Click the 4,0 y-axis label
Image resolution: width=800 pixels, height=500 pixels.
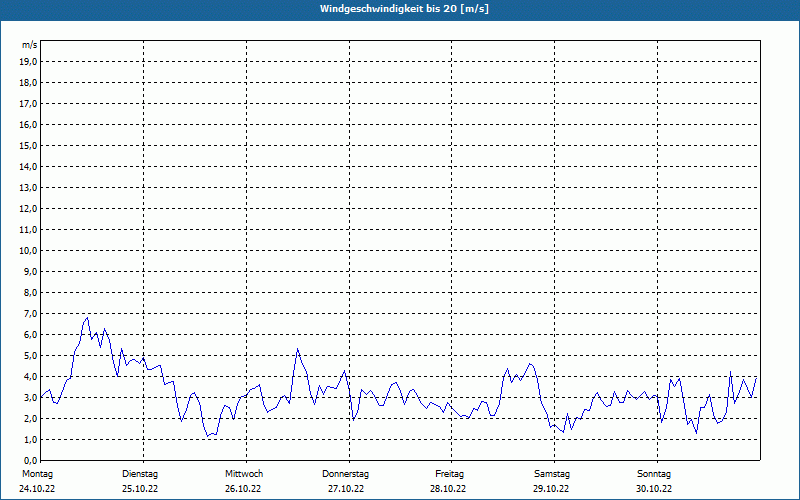(x=30, y=377)
